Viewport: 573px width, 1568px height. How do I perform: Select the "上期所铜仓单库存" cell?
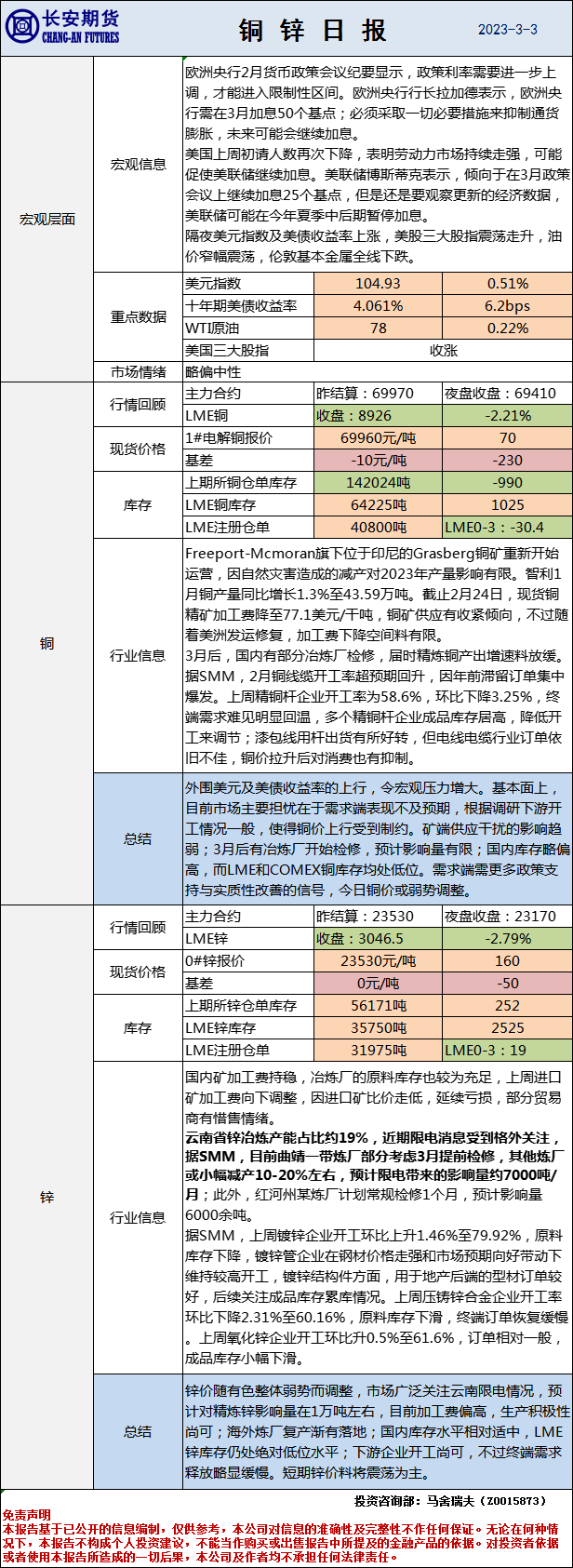249,483
